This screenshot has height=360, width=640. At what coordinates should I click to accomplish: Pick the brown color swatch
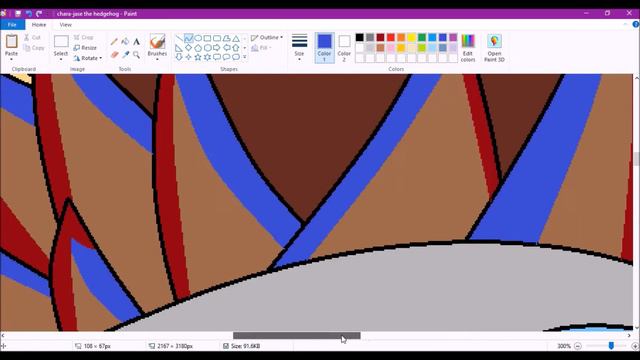coord(380,48)
